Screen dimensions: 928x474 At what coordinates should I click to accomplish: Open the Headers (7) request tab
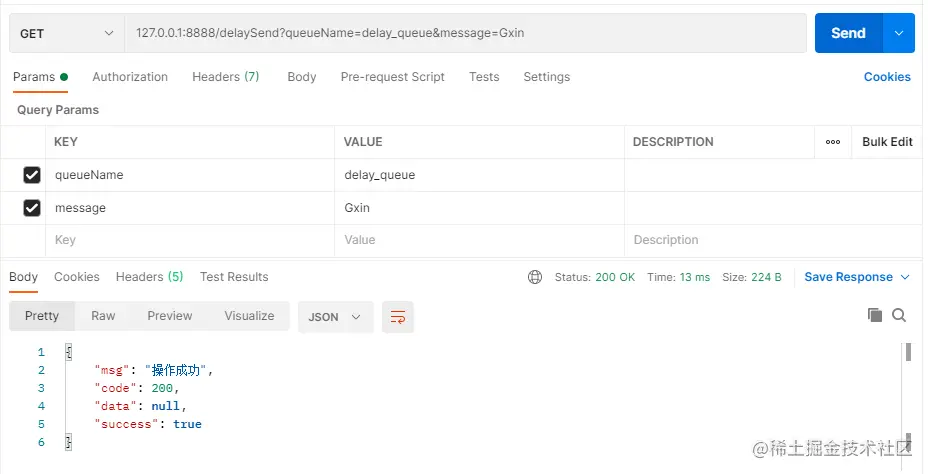[x=225, y=77]
